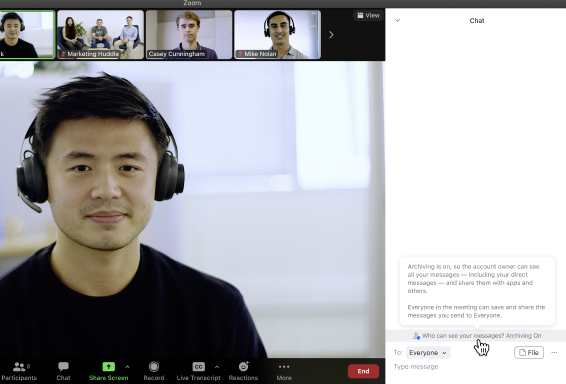The image size is (566, 384).
Task: Open the To: Everyone recipient dropdown
Action: [428, 353]
